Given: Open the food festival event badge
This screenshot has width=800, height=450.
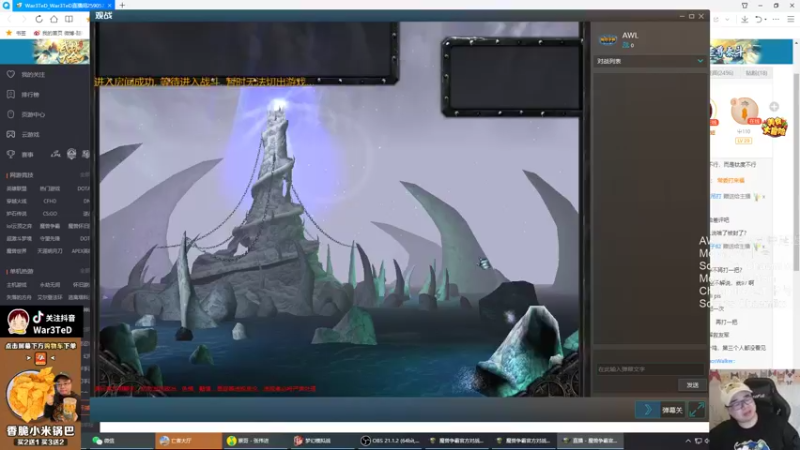Looking at the screenshot, I should pos(774,127).
